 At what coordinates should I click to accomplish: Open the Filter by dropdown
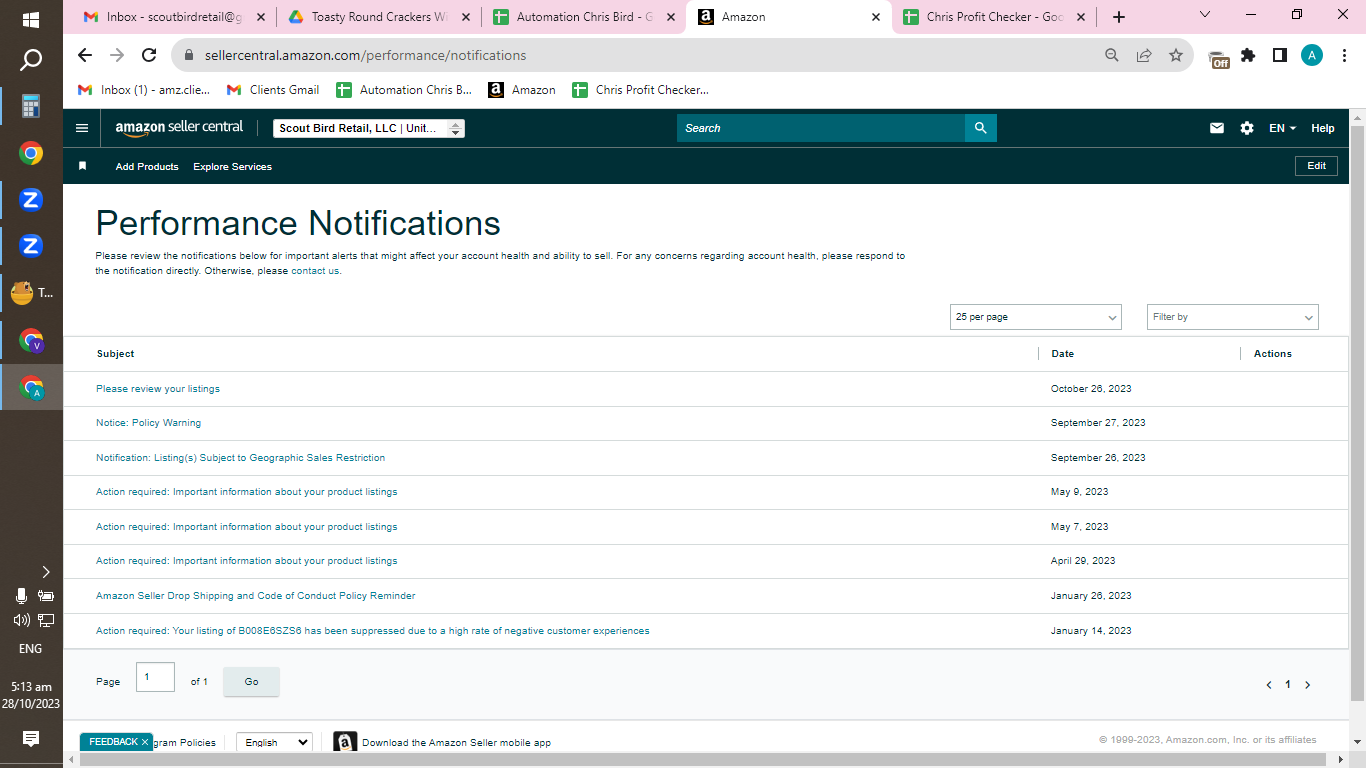(x=1232, y=317)
